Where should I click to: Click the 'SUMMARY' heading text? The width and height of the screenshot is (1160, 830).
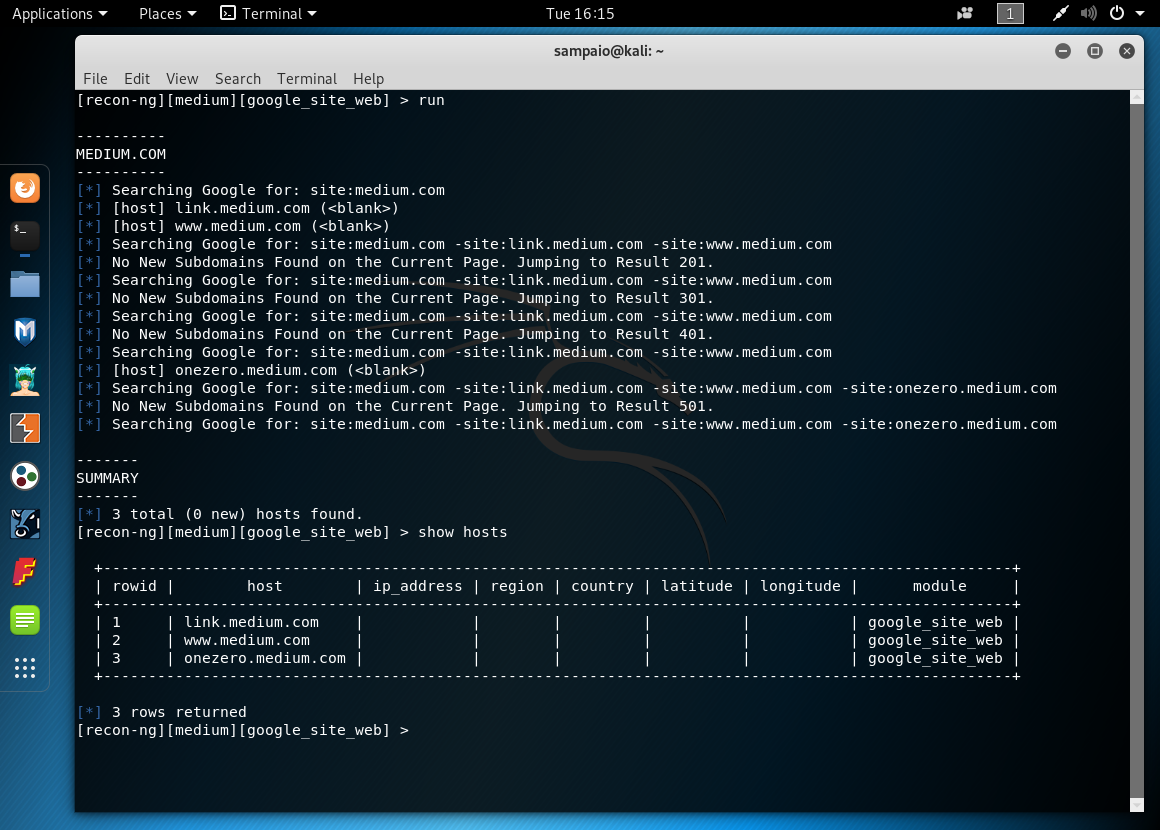(107, 478)
